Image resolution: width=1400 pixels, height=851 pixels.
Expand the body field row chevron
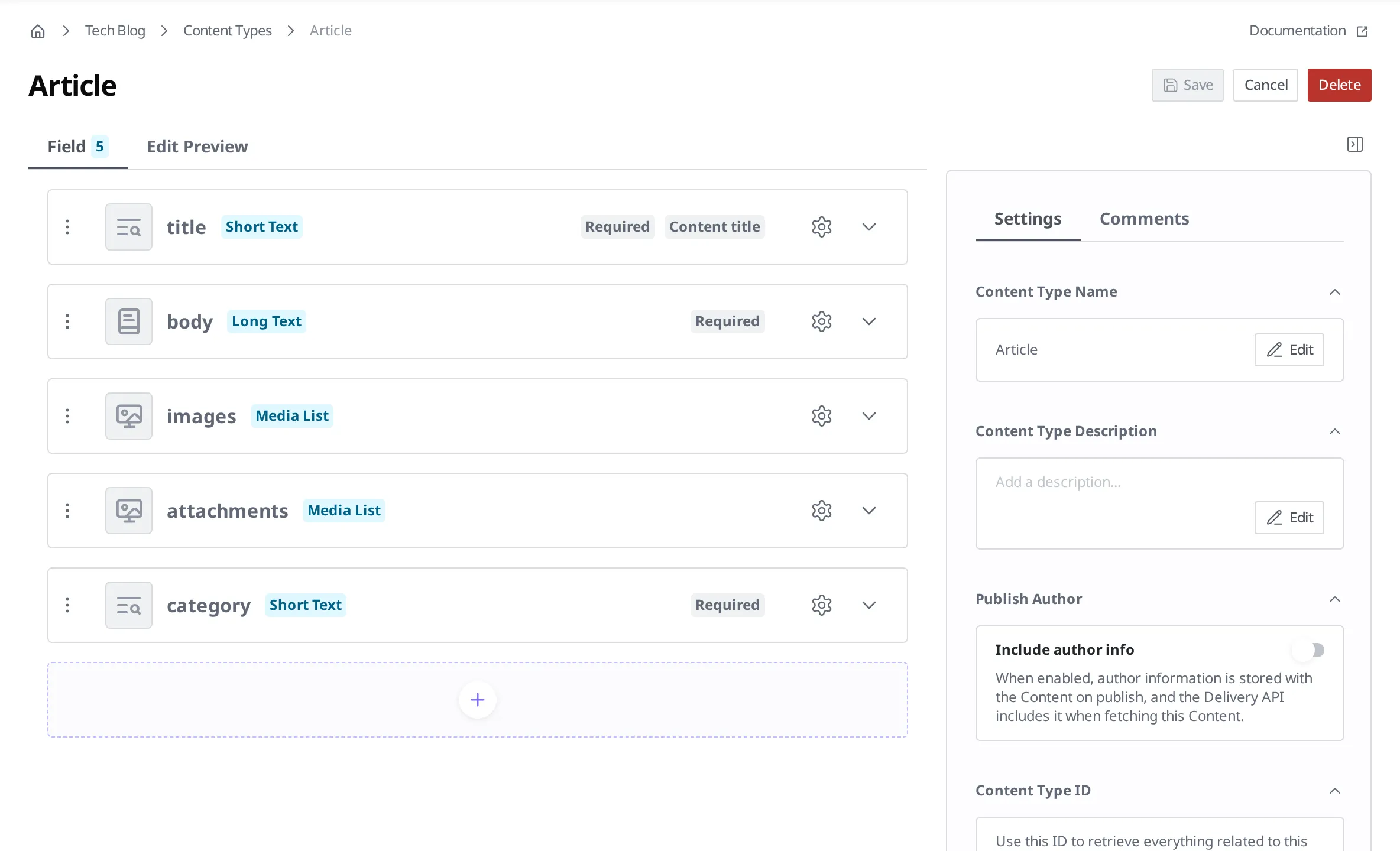click(x=869, y=321)
